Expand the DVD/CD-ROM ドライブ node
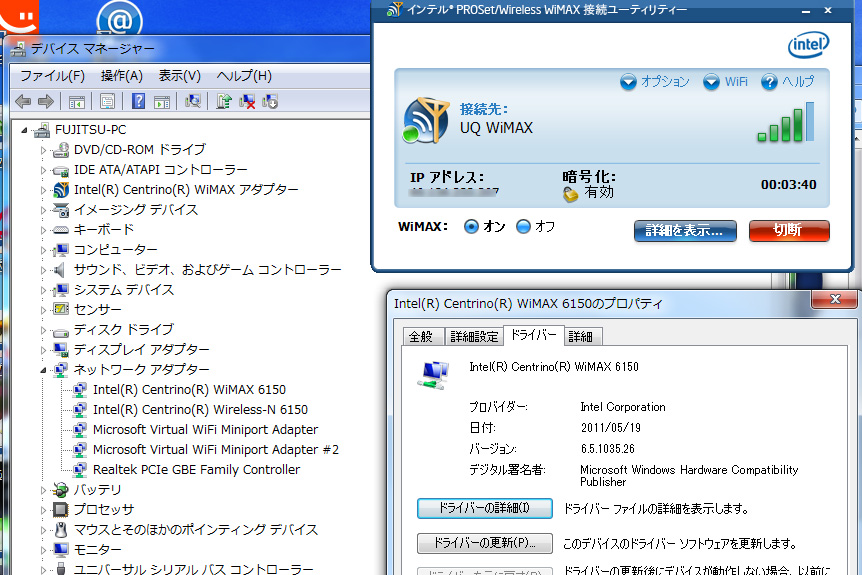 [x=43, y=150]
